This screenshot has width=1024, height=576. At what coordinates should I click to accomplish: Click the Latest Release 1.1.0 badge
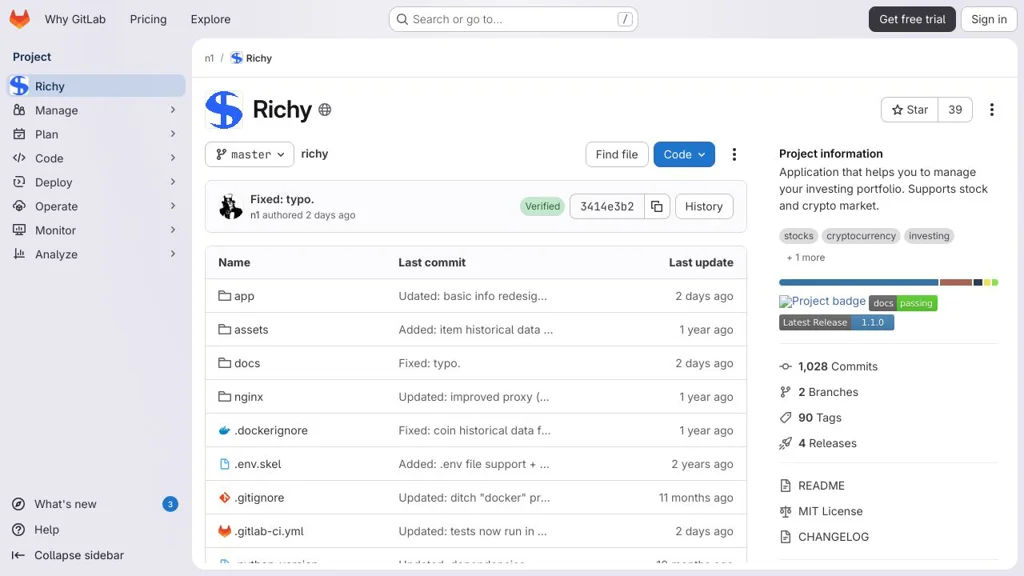(836, 323)
